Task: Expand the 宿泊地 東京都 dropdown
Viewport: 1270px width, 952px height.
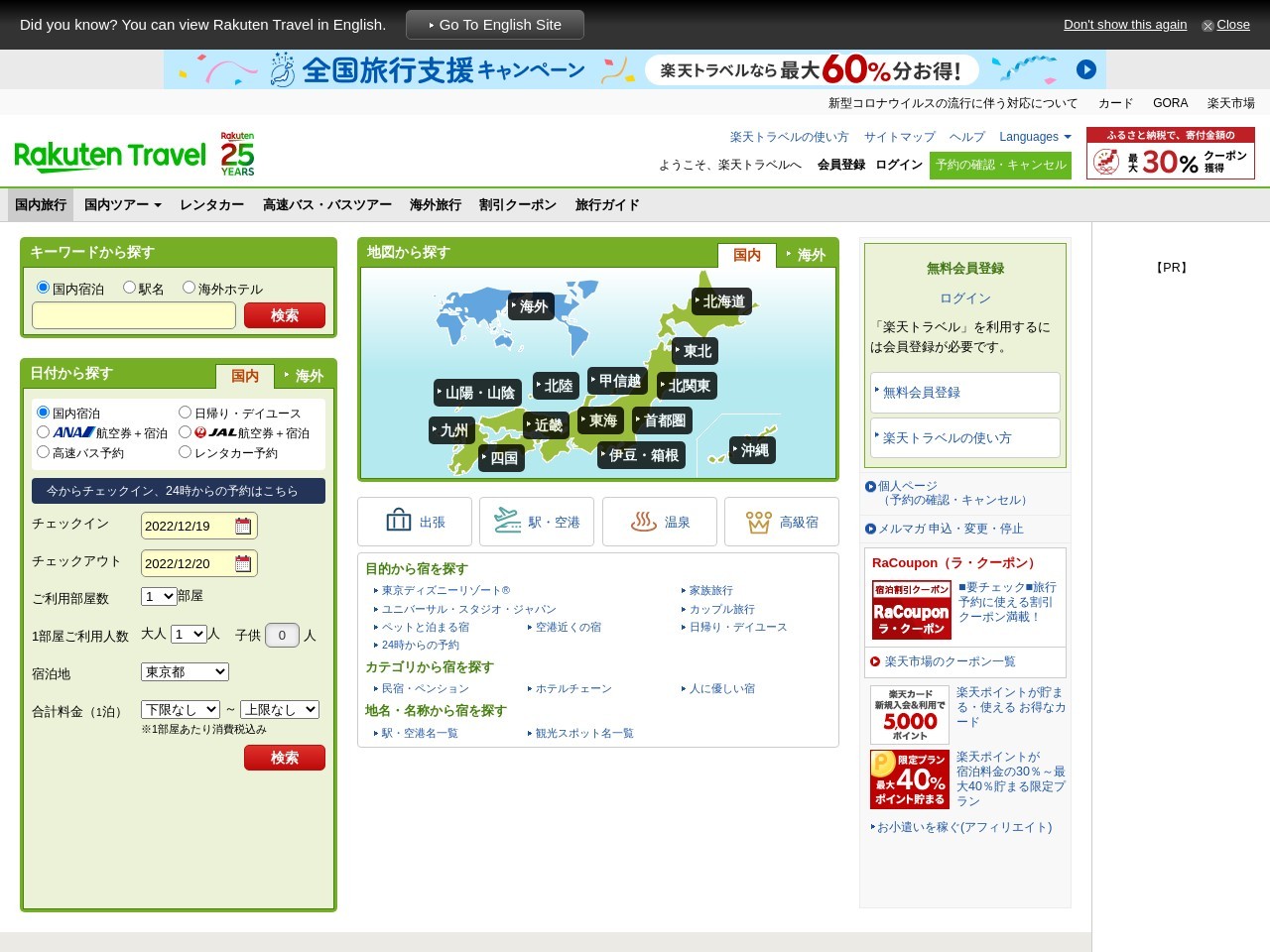Action: 185,671
